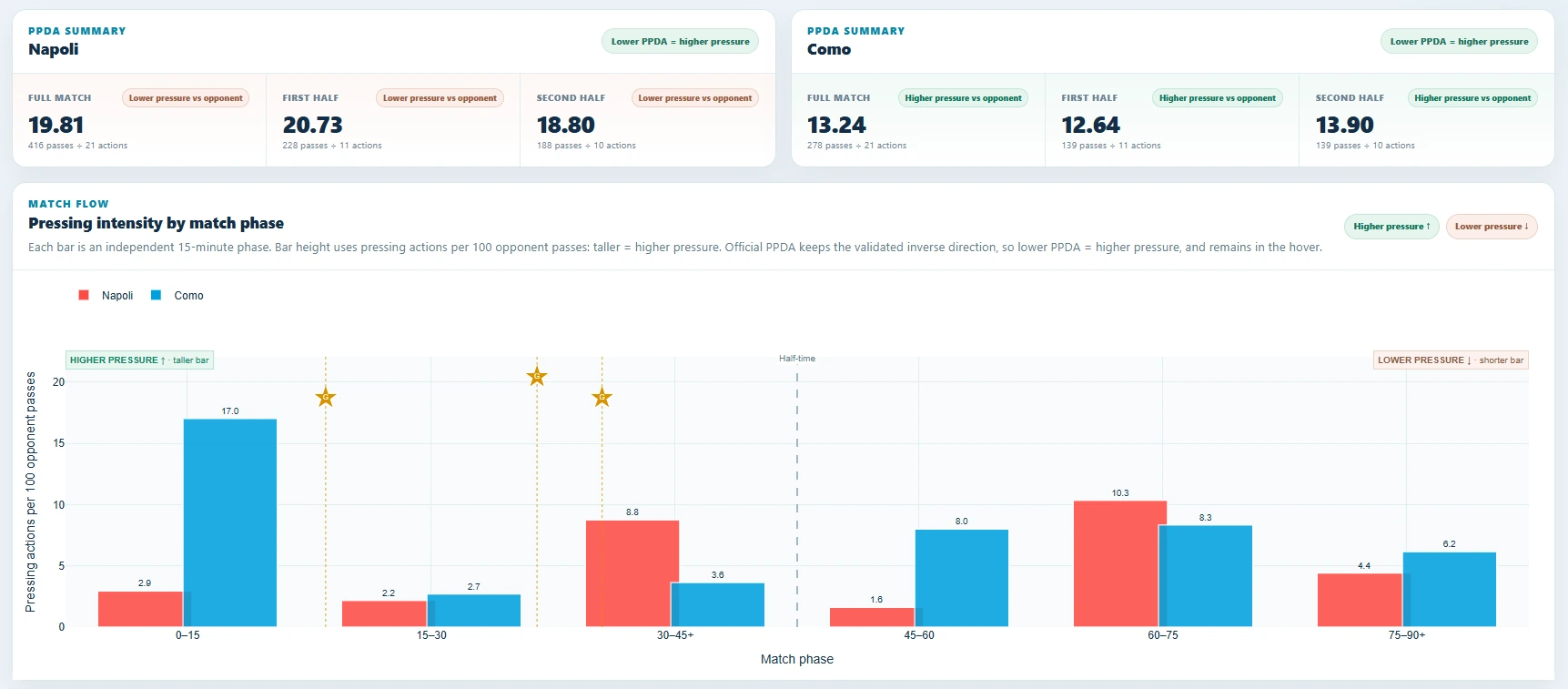The image size is (1568, 689).
Task: Click the MATCH FLOW section label
Action: pos(68,204)
